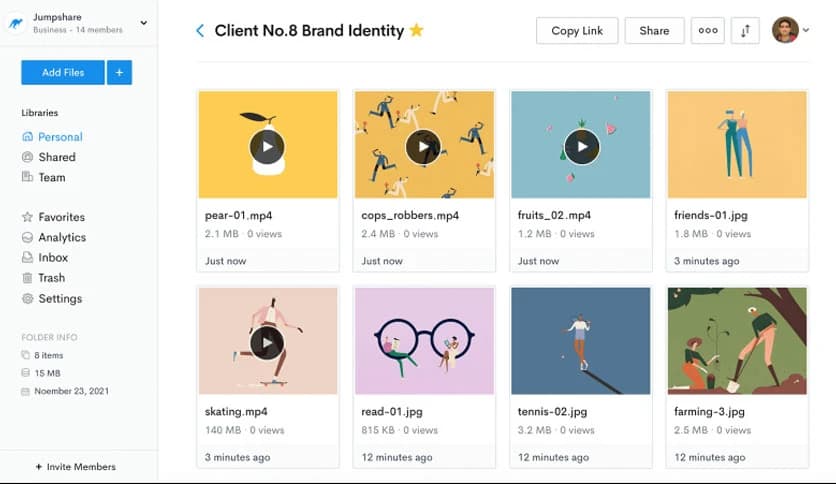836x484 pixels.
Task: Click the back arrow beside folder title
Action: pos(200,31)
